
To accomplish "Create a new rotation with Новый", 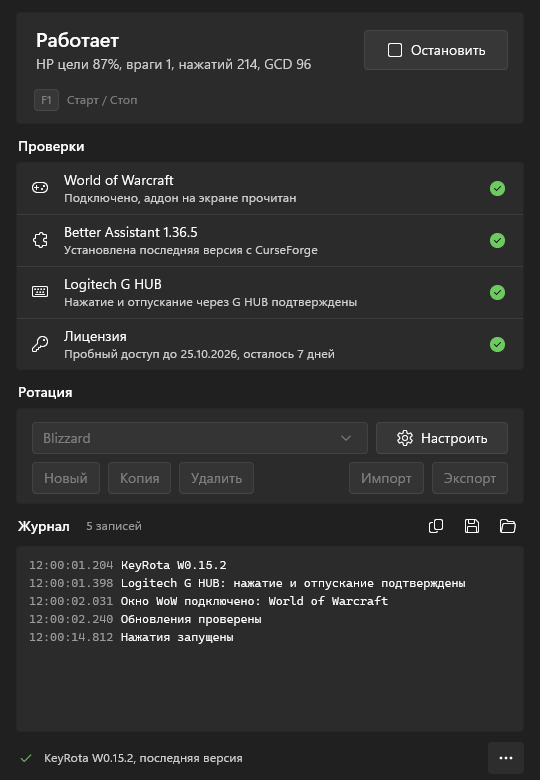I will (66, 478).
